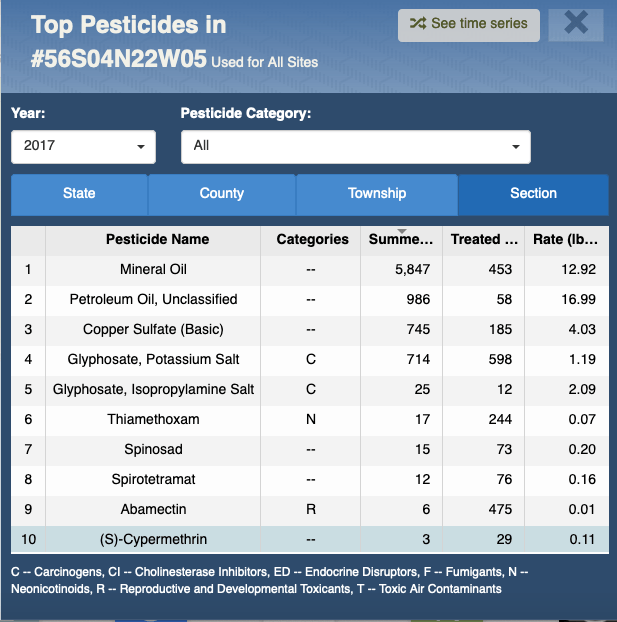
Task: Select the (S)-Cypermethrin pesticide name
Action: [153, 539]
